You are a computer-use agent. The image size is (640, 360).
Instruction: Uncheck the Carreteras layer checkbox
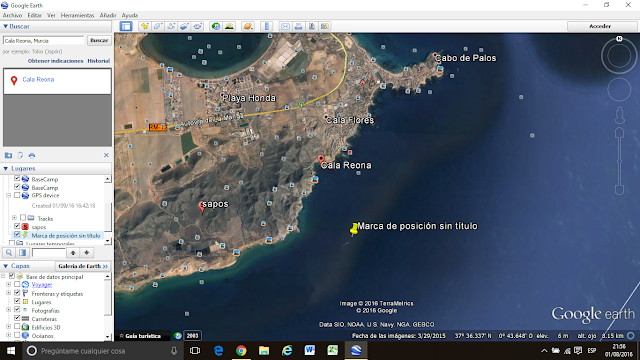tap(17, 318)
